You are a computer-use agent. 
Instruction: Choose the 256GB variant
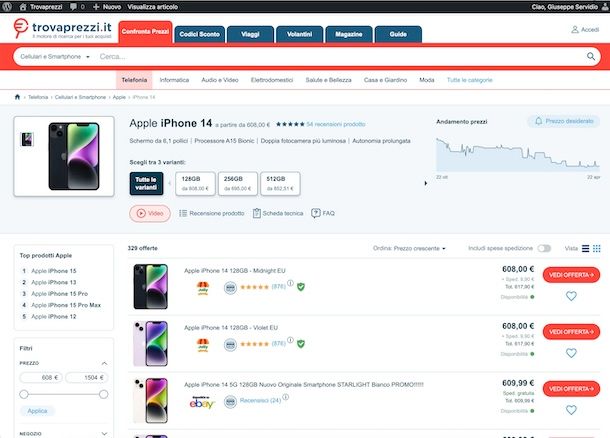[237, 183]
